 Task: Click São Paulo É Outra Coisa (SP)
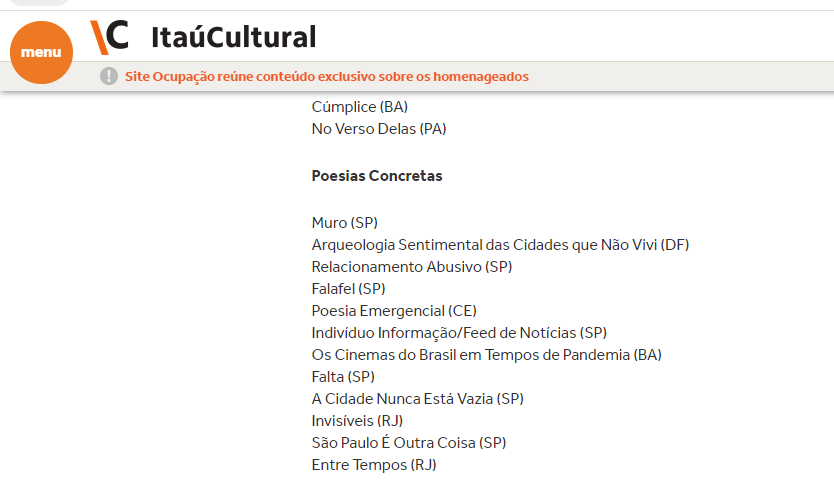pos(409,443)
